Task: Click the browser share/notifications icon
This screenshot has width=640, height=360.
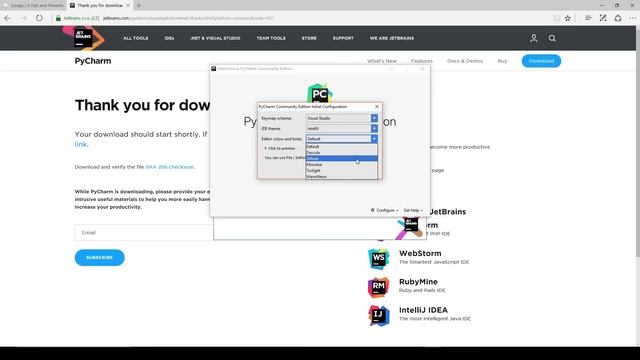Action: [x=618, y=18]
